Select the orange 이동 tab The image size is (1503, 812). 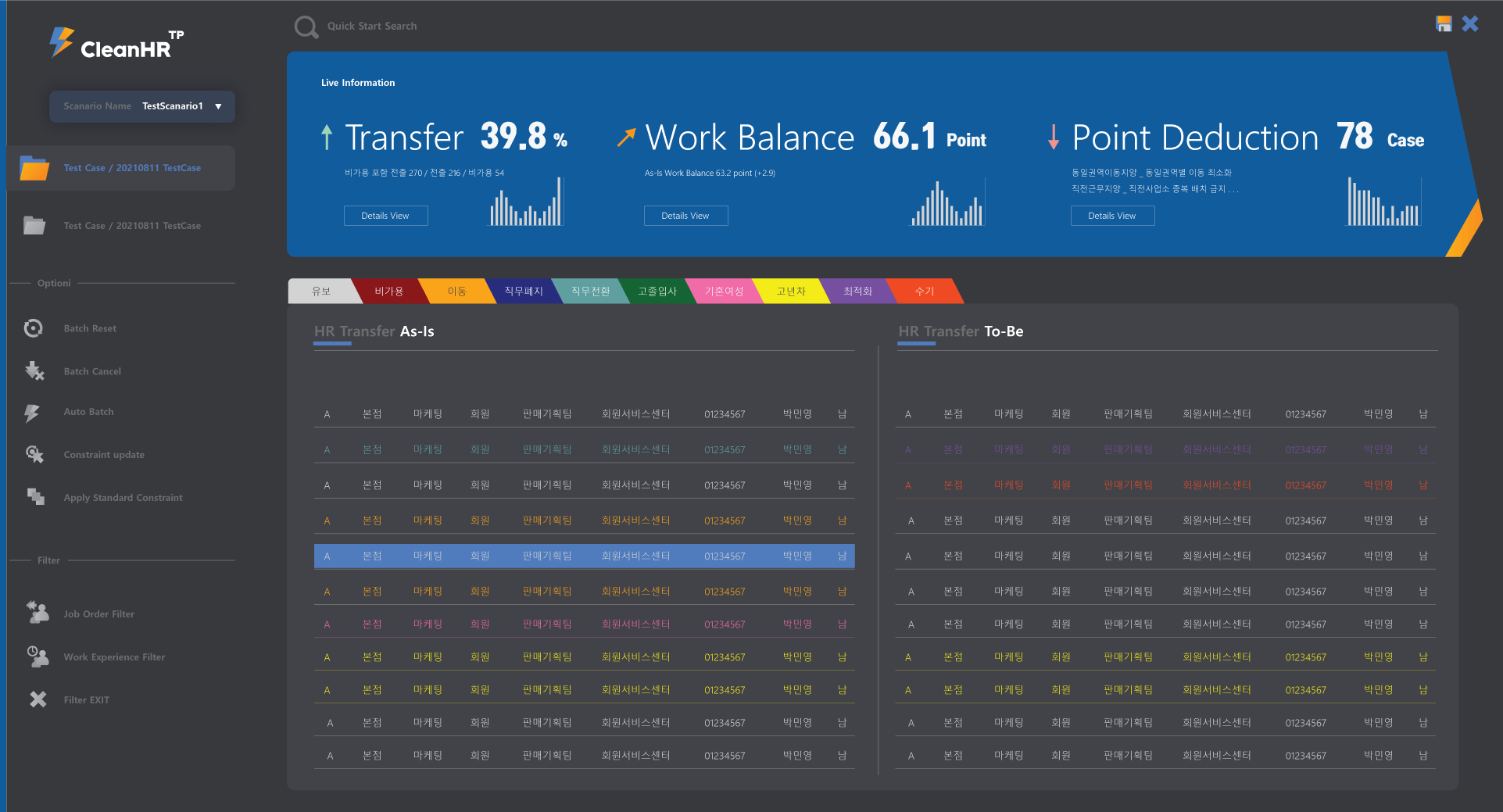click(456, 291)
